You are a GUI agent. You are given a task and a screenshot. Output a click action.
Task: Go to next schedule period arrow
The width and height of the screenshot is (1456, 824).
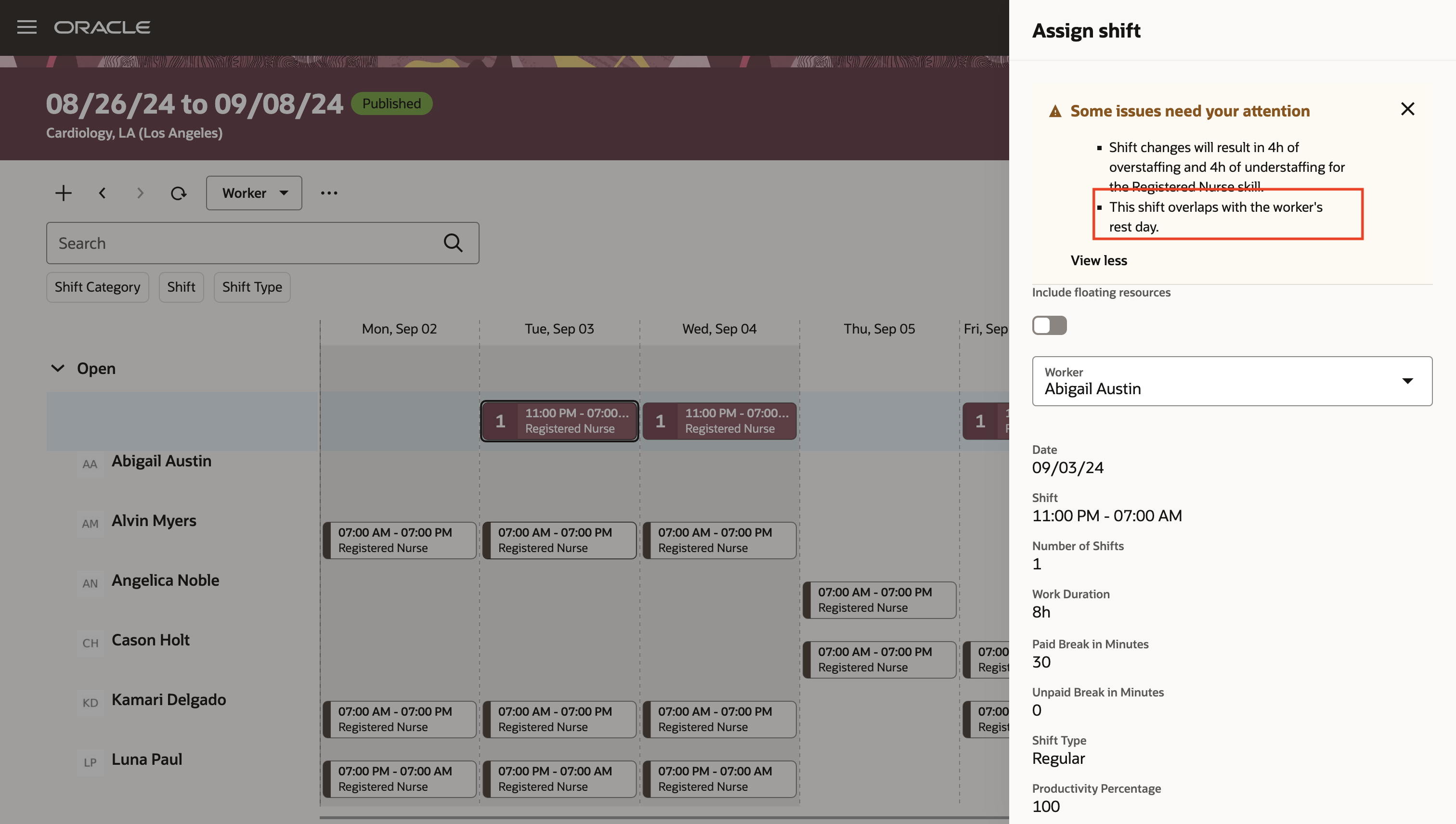[141, 193]
